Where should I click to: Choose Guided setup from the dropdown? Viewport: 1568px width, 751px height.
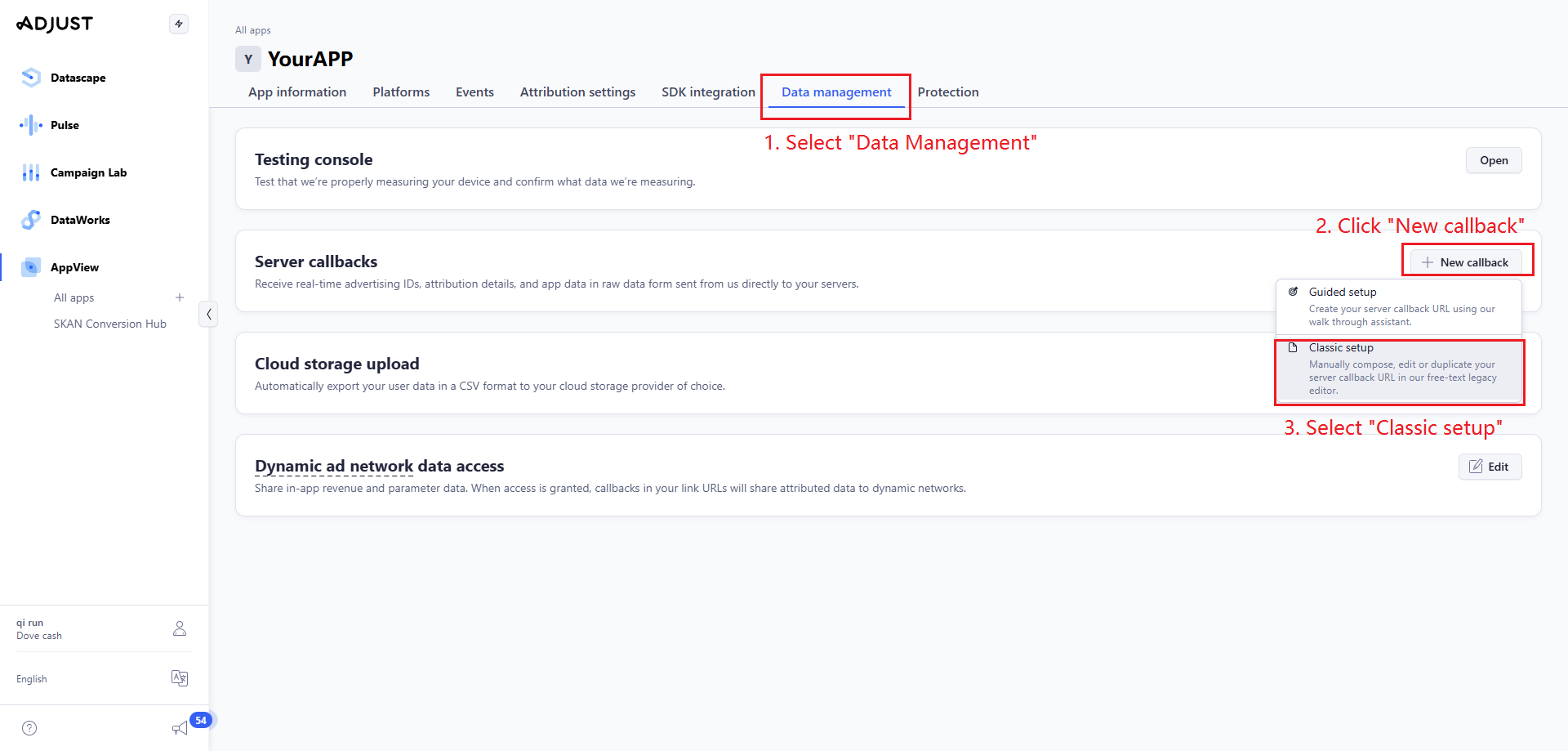pos(1399,306)
